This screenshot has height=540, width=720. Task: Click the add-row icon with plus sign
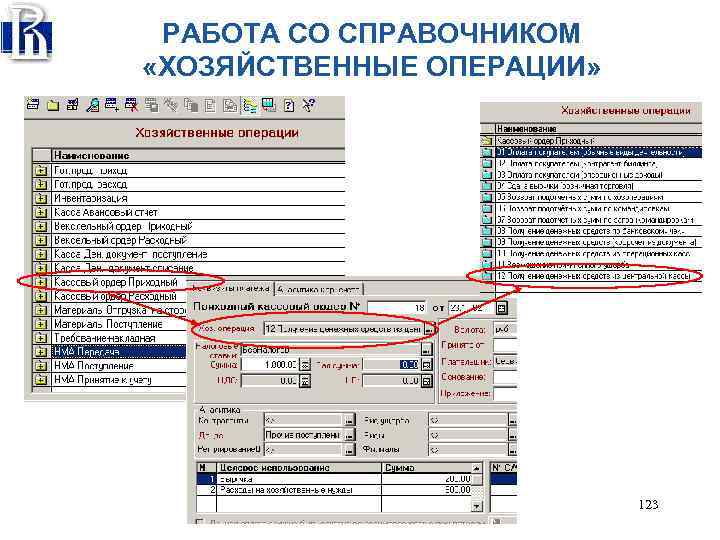tap(112, 105)
